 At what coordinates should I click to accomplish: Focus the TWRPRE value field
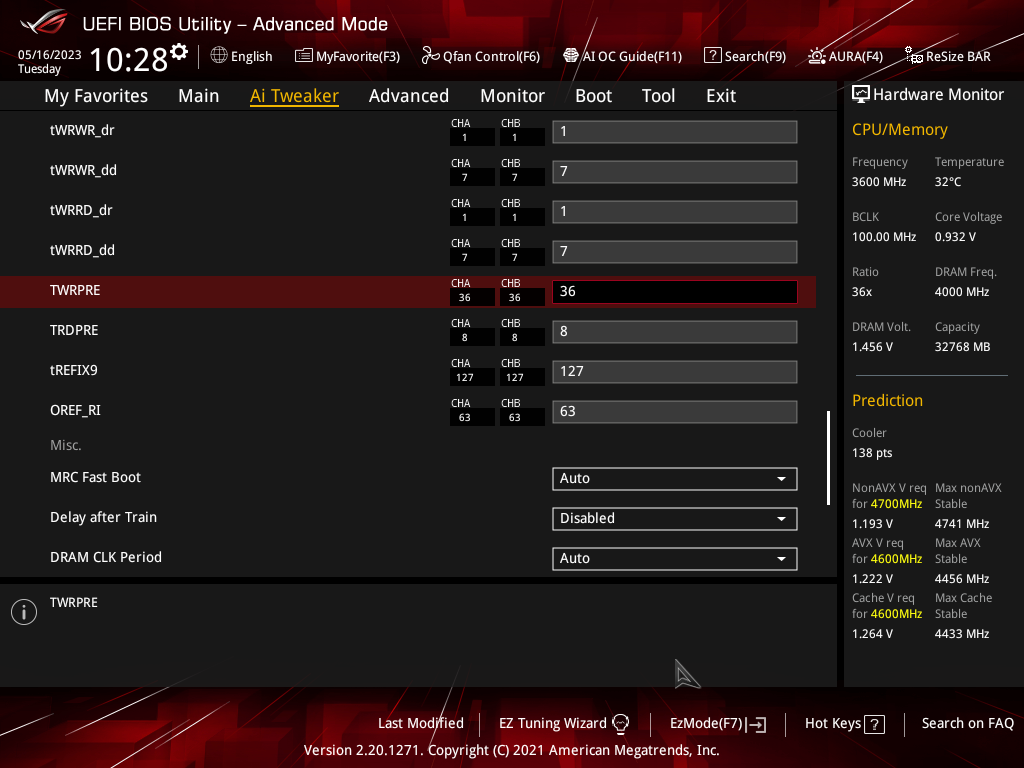click(675, 292)
